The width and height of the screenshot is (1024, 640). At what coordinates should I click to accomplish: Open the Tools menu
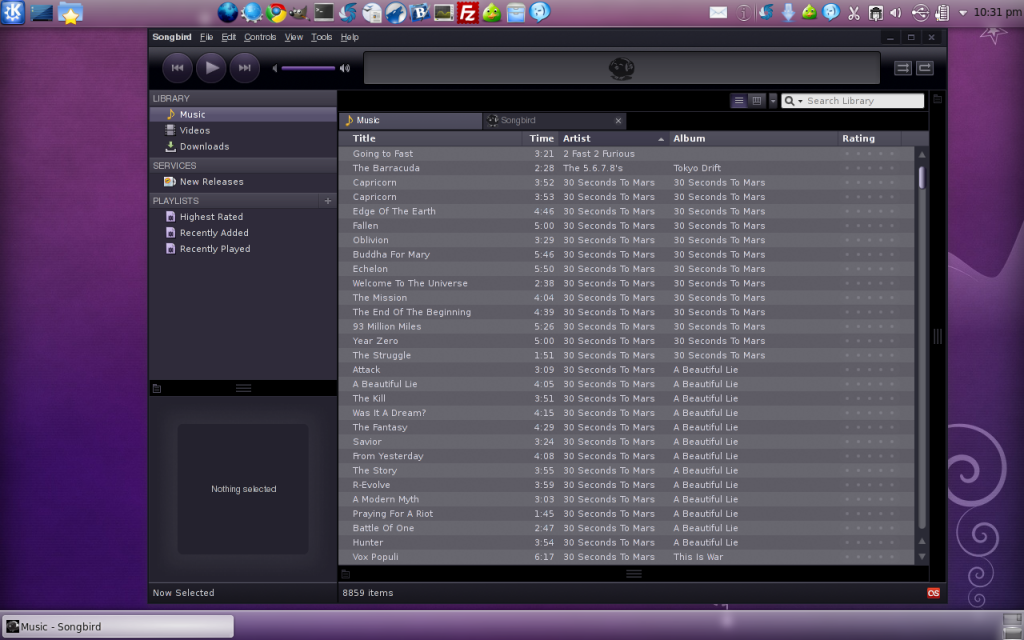pos(321,37)
